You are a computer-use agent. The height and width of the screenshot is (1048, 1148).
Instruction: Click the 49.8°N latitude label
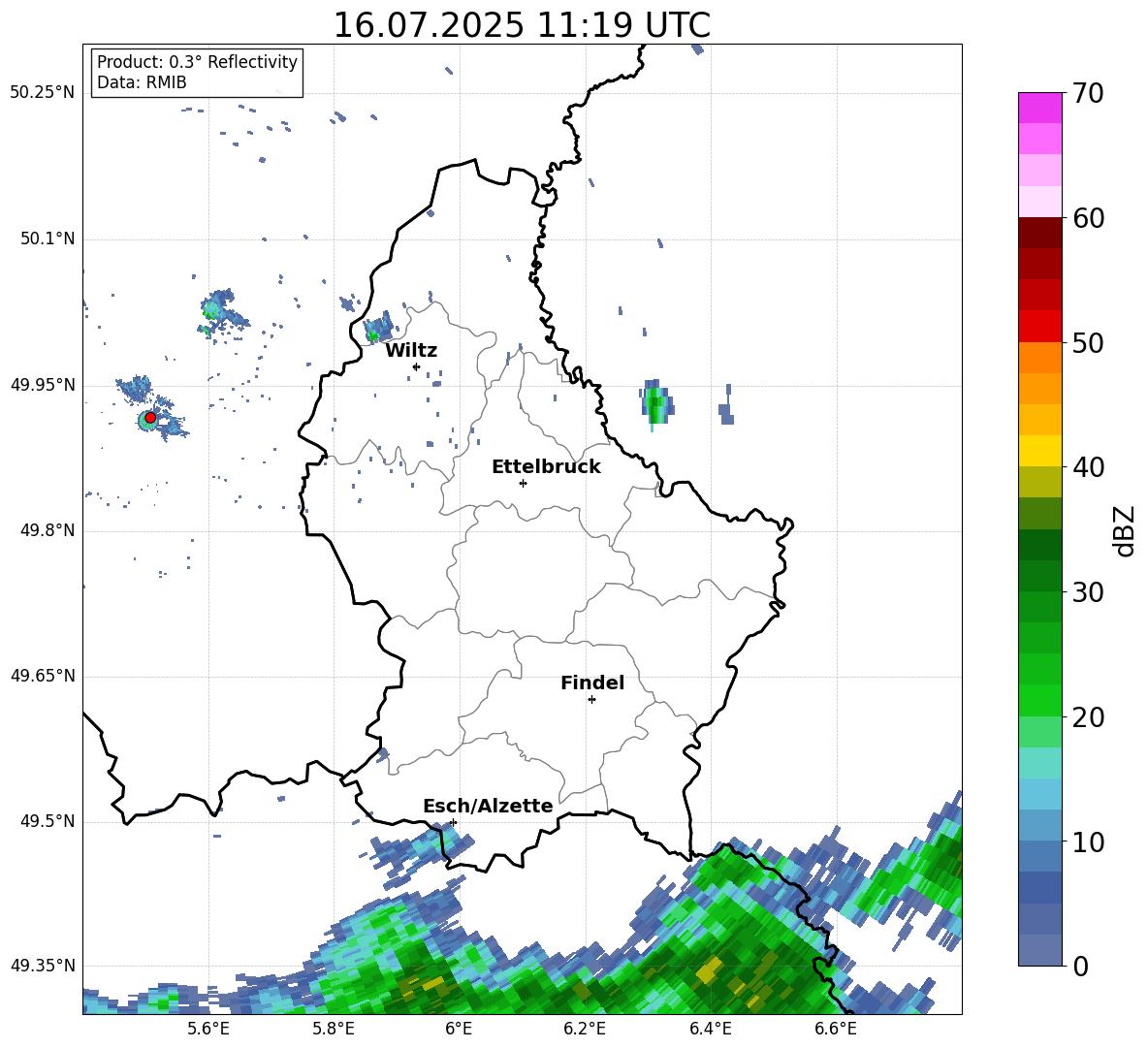click(x=48, y=530)
